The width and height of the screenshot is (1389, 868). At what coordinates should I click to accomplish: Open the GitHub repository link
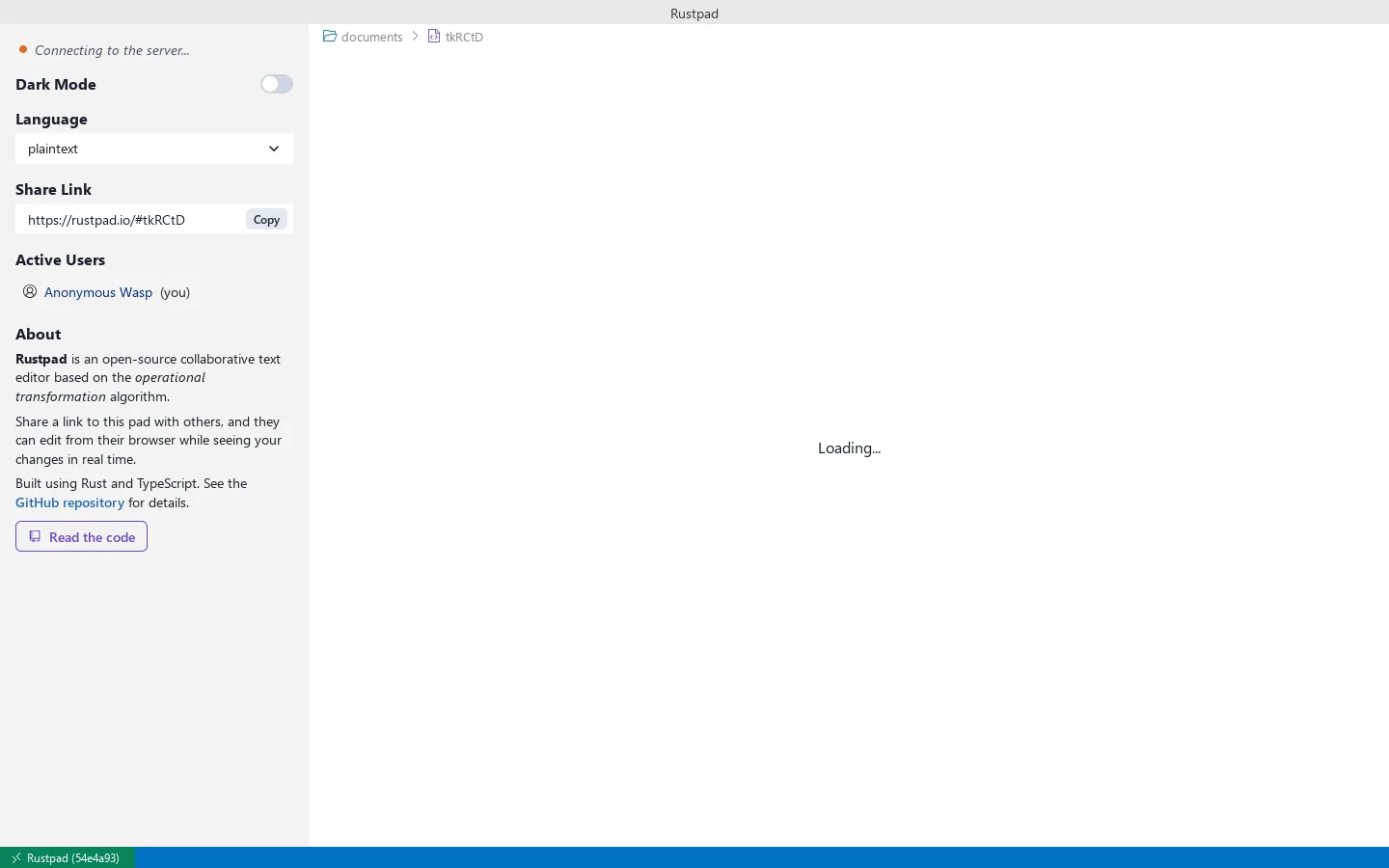(x=69, y=502)
